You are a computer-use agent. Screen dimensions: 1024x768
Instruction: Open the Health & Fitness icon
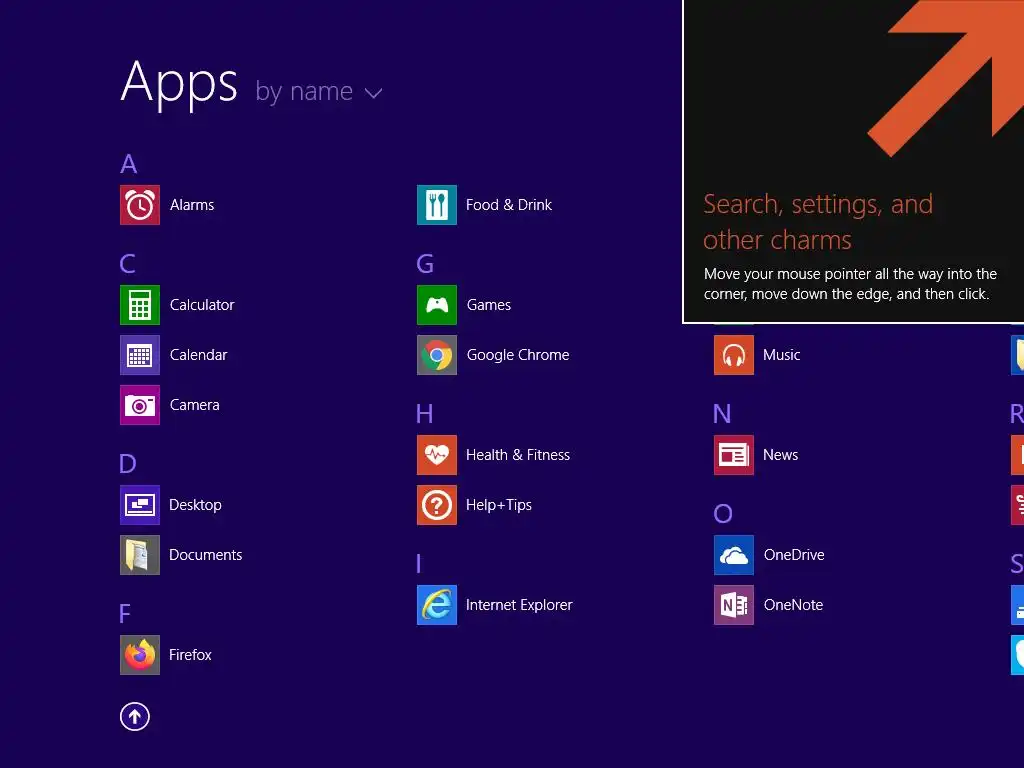tap(437, 455)
